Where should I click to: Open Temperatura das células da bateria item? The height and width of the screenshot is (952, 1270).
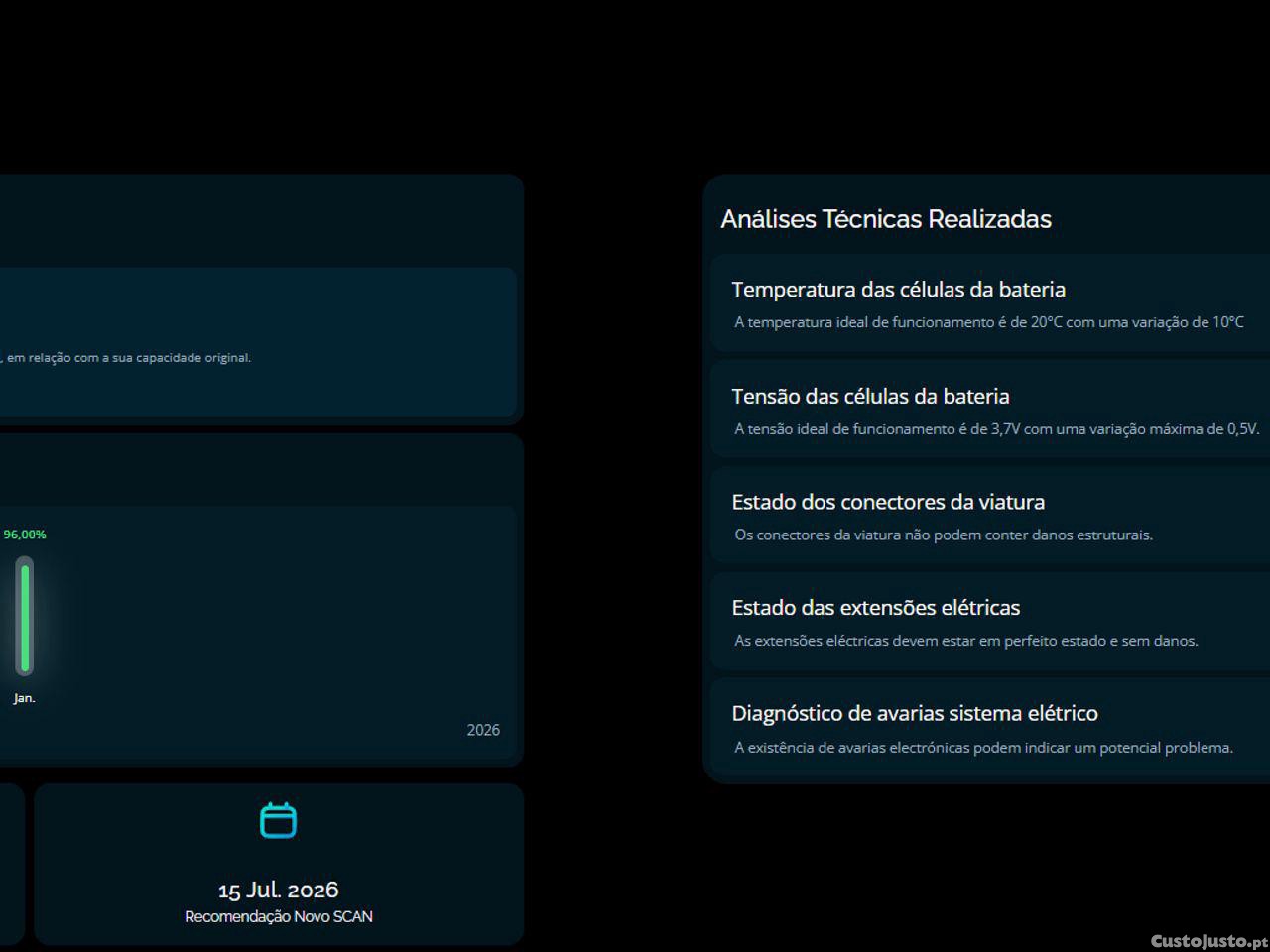point(898,290)
